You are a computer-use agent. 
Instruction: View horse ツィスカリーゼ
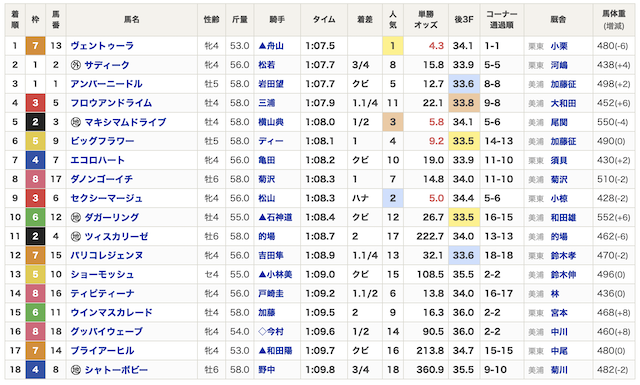pyautogui.click(x=116, y=236)
